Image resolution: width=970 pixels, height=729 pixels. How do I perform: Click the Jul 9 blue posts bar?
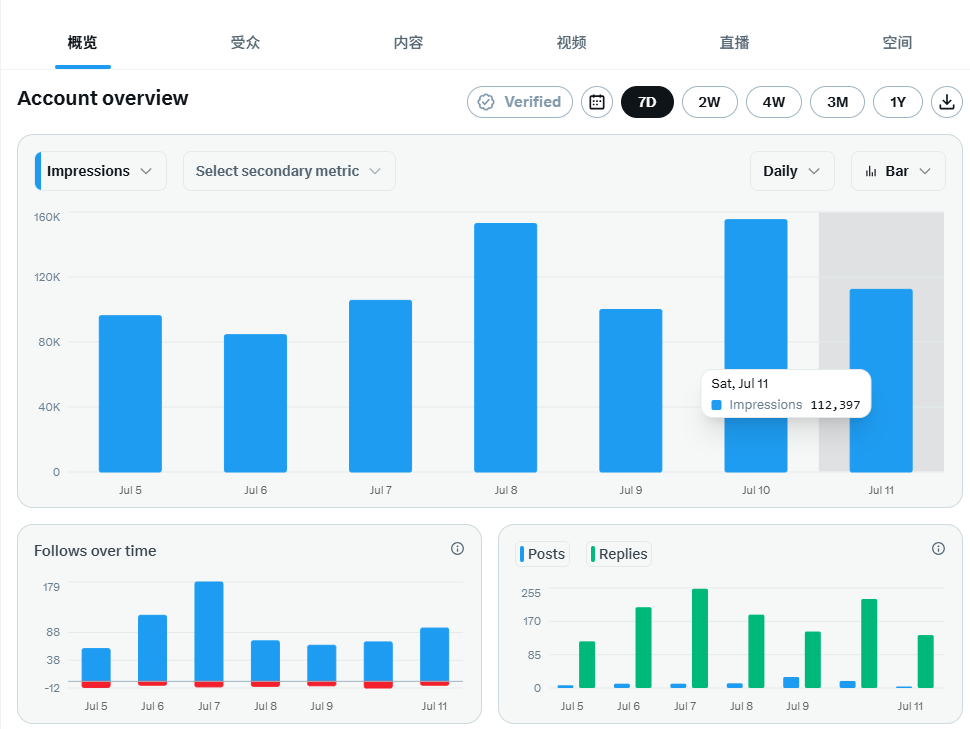click(x=791, y=683)
